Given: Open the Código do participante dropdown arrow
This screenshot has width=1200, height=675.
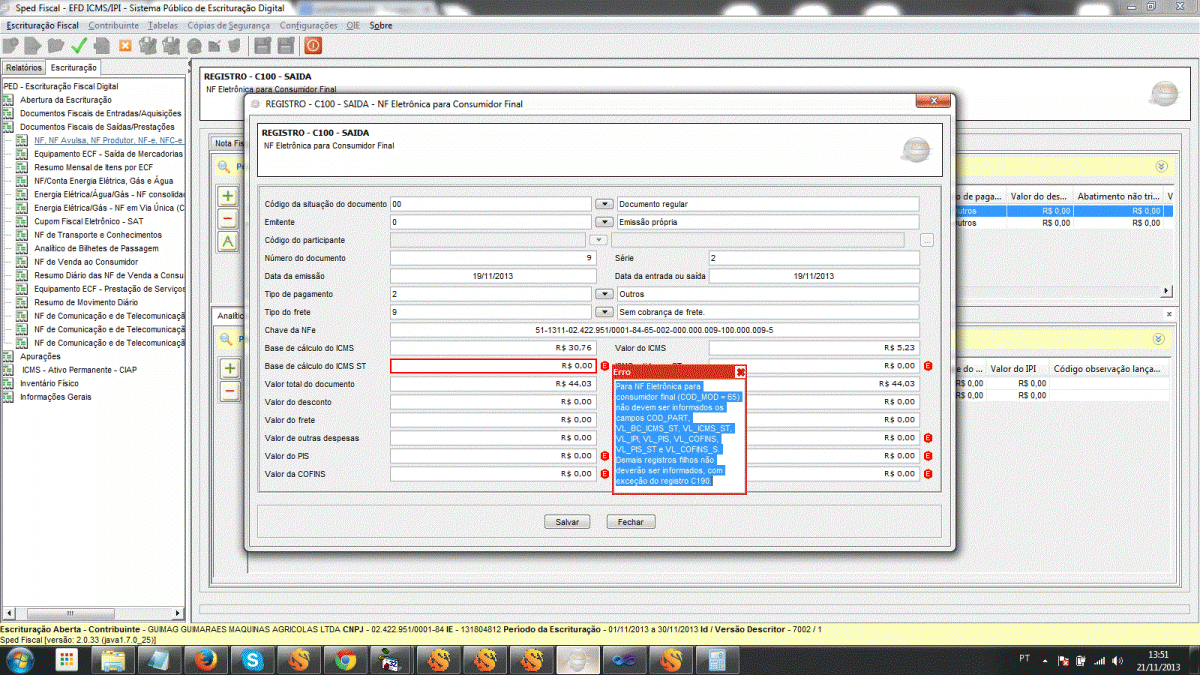Looking at the screenshot, I should [598, 240].
